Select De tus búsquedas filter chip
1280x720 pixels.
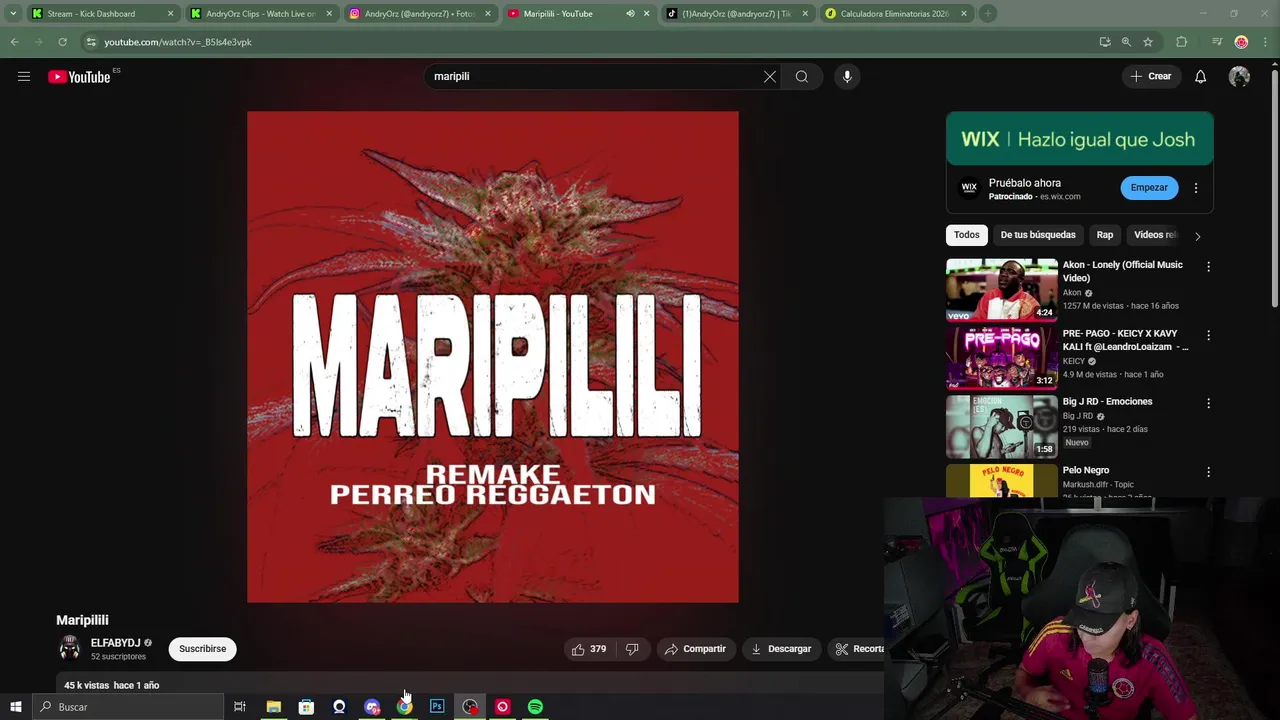pyautogui.click(x=1038, y=235)
